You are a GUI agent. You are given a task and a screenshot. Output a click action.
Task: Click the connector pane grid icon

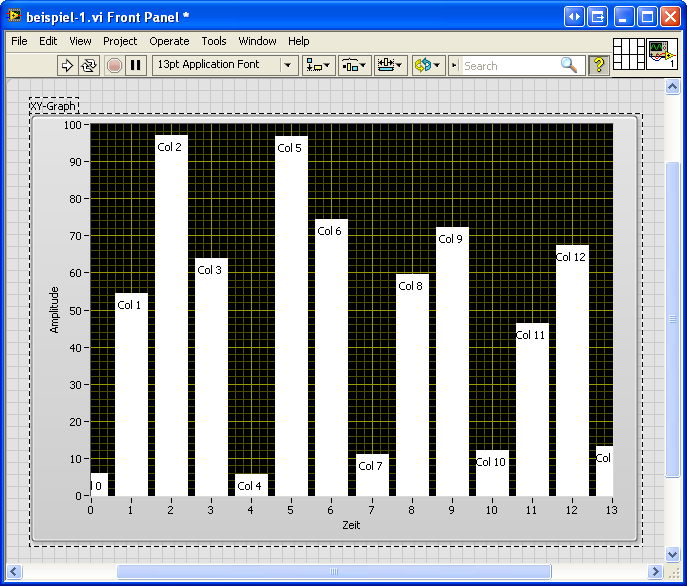tap(629, 54)
